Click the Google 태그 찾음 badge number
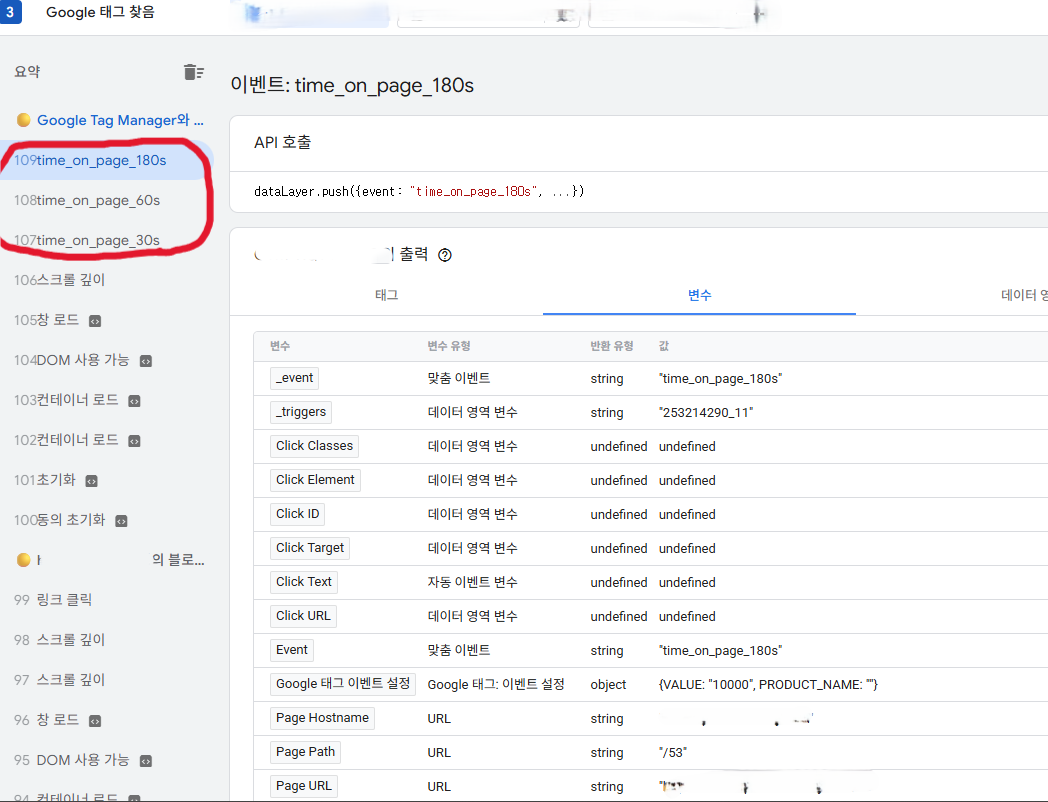This screenshot has height=802, width=1048. (10, 11)
